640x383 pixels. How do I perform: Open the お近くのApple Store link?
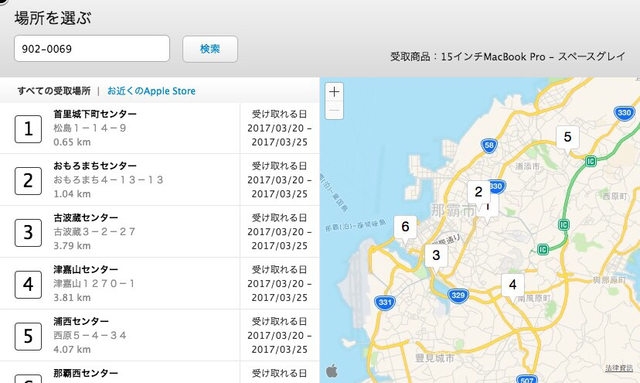pyautogui.click(x=151, y=91)
